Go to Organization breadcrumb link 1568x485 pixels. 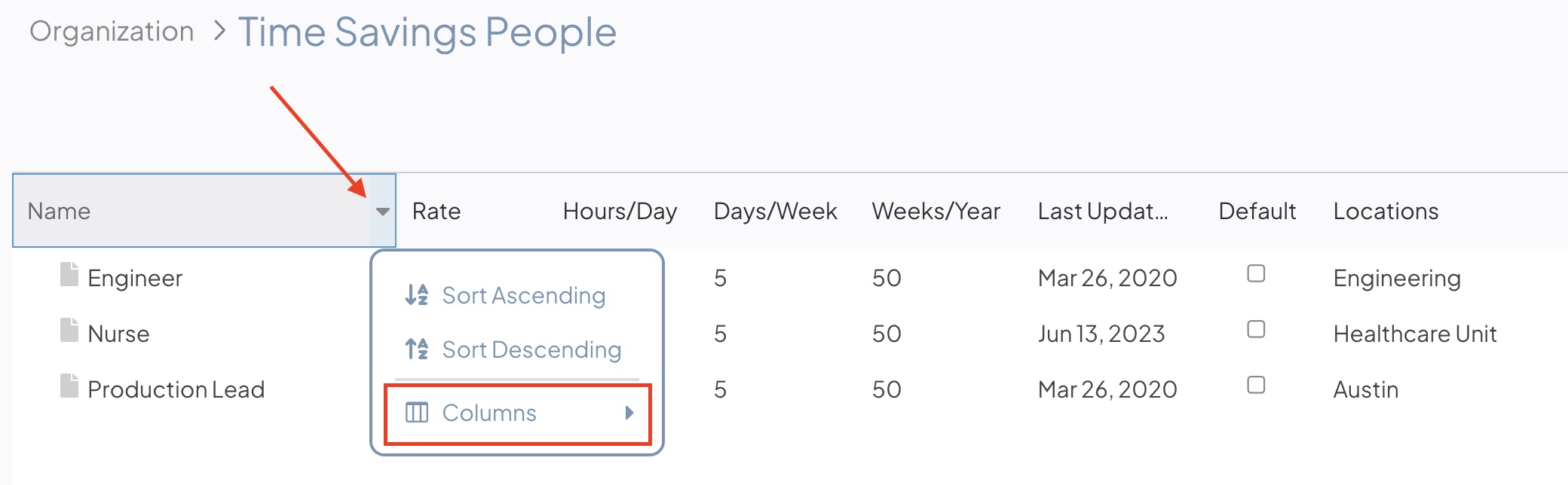(x=112, y=32)
